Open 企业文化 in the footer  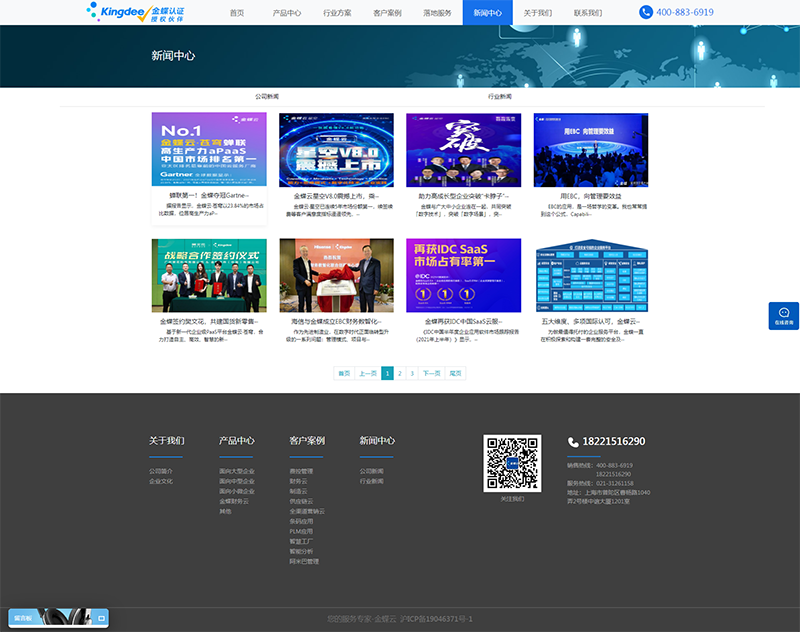(x=161, y=481)
